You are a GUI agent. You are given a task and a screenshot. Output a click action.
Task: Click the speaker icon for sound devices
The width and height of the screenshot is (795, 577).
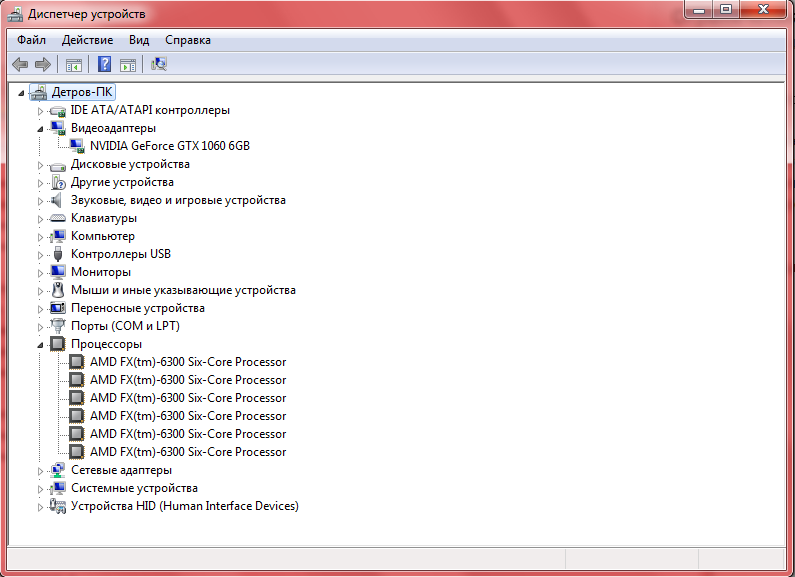pos(57,200)
